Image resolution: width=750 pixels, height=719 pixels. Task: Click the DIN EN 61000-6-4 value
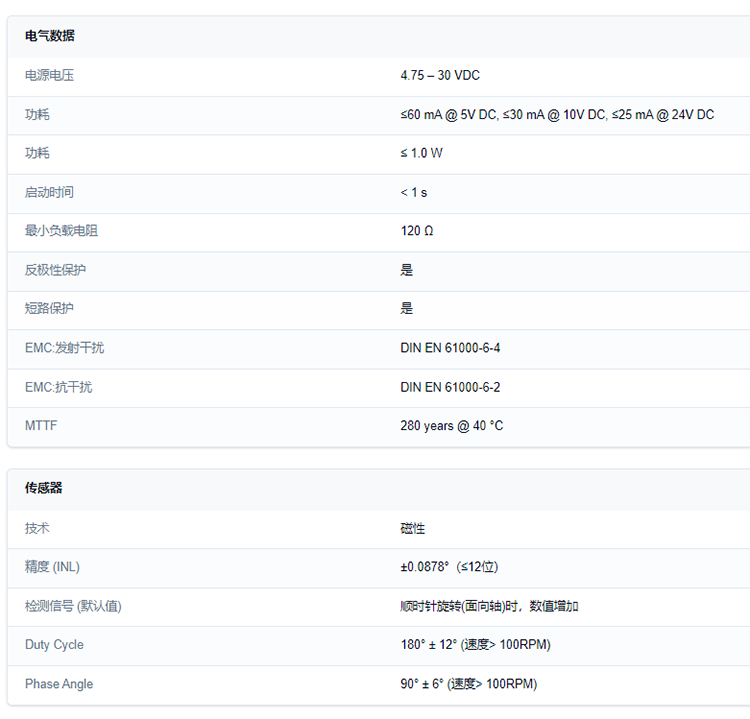(x=450, y=348)
